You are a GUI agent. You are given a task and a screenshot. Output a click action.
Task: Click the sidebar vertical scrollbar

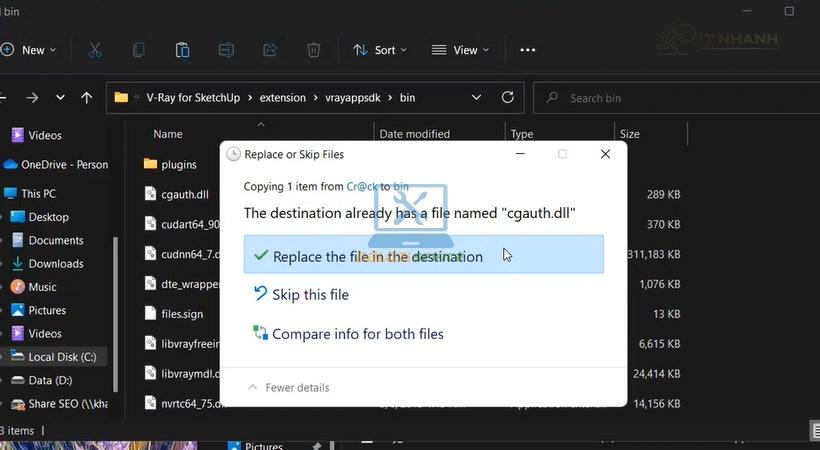116,314
